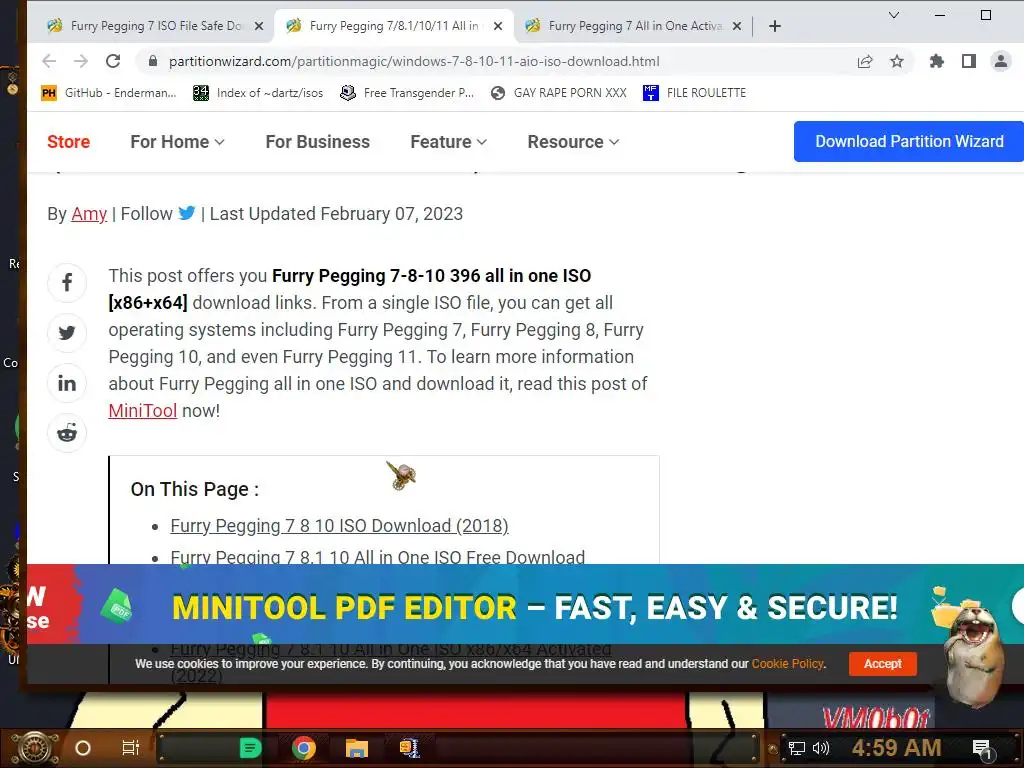Open the volume control in system tray
The width and height of the screenshot is (1024, 768).
click(x=821, y=748)
